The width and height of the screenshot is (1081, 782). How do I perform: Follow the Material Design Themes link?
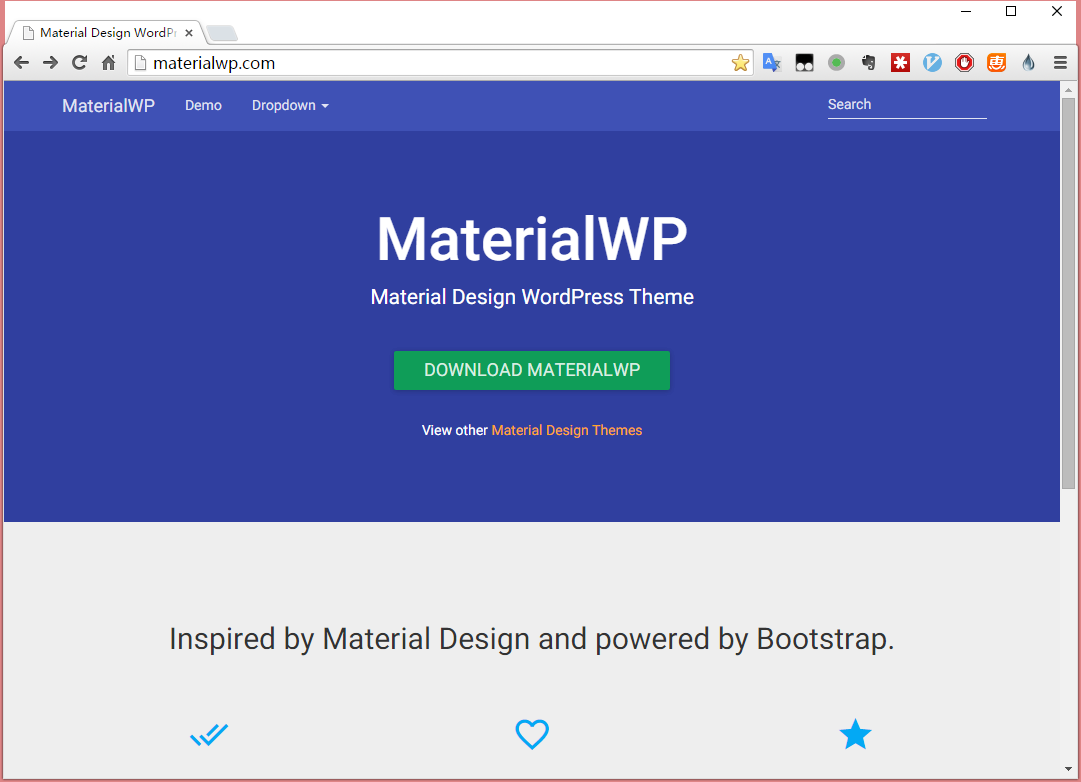pos(566,430)
